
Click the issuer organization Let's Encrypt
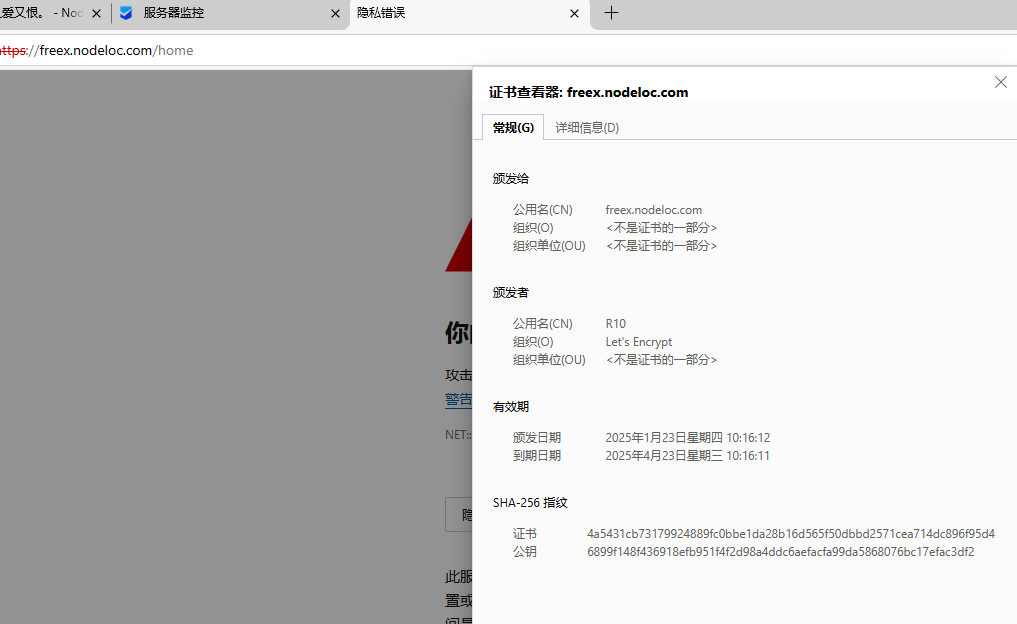coord(639,342)
